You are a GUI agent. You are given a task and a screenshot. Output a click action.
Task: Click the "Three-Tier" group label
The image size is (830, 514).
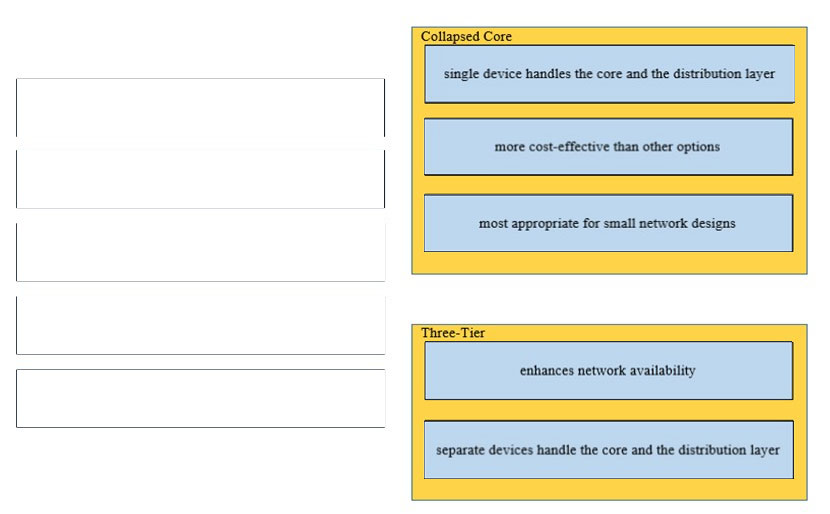click(453, 332)
